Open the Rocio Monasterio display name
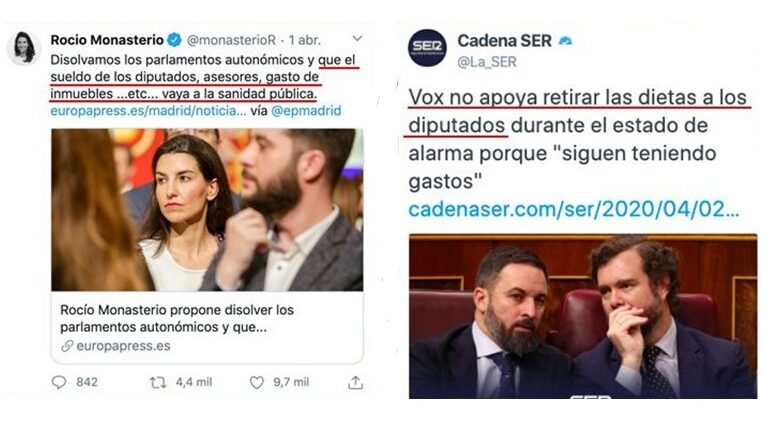Screen dimensions: 765x430 (107, 40)
